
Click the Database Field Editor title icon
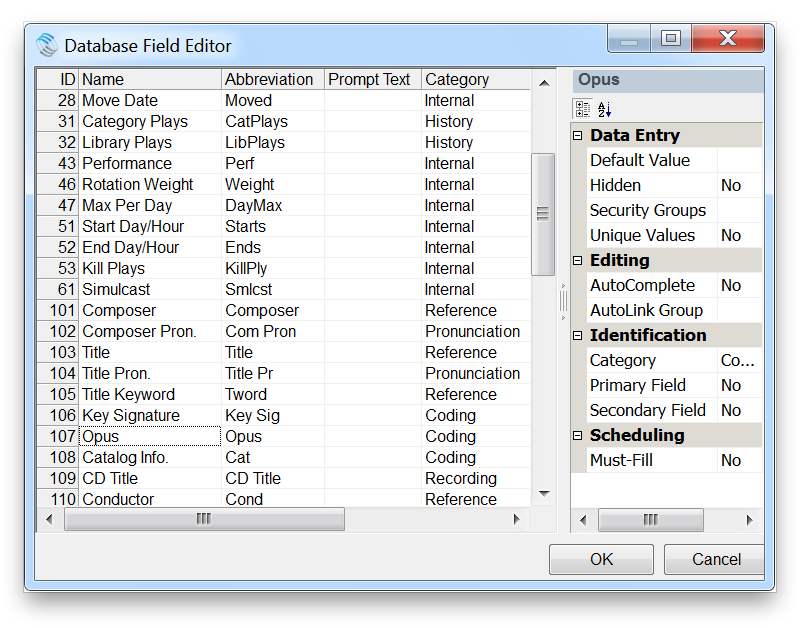tap(47, 46)
